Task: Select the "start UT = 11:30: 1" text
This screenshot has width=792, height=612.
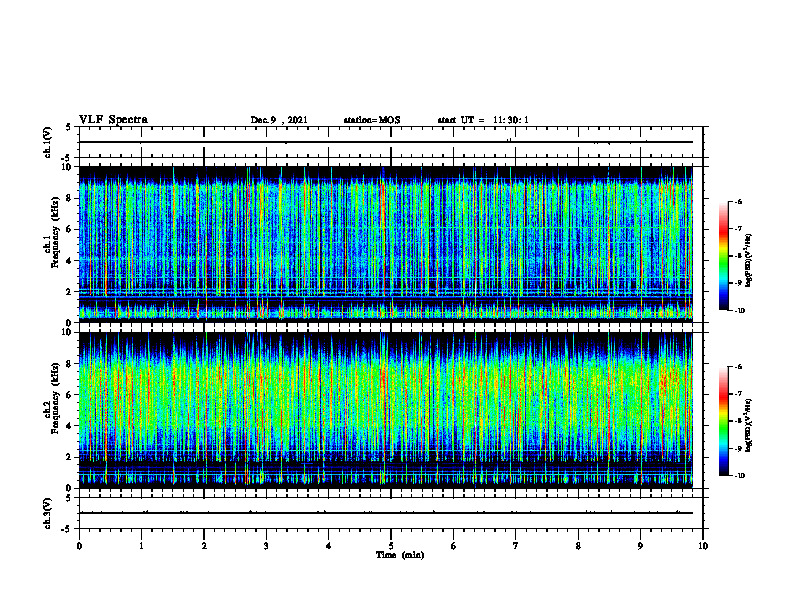Action: pyautogui.click(x=483, y=120)
